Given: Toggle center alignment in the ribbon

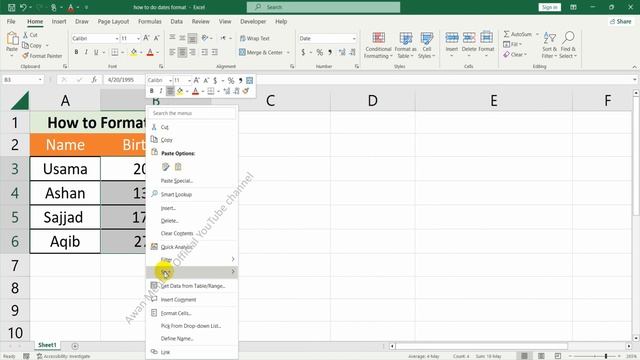Looking at the screenshot, I should pyautogui.click(x=182, y=52).
